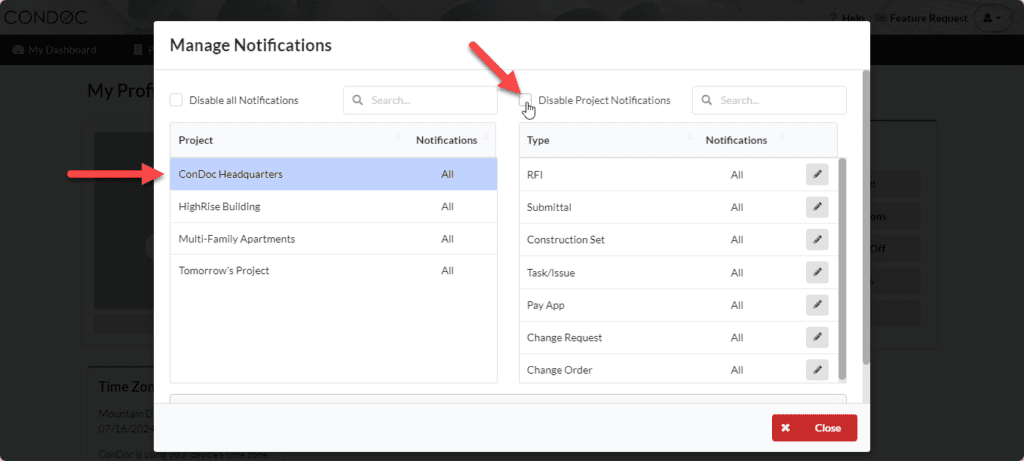Image resolution: width=1024 pixels, height=461 pixels.
Task: Open Task/Issue edit pencil icon
Action: pyautogui.click(x=817, y=272)
